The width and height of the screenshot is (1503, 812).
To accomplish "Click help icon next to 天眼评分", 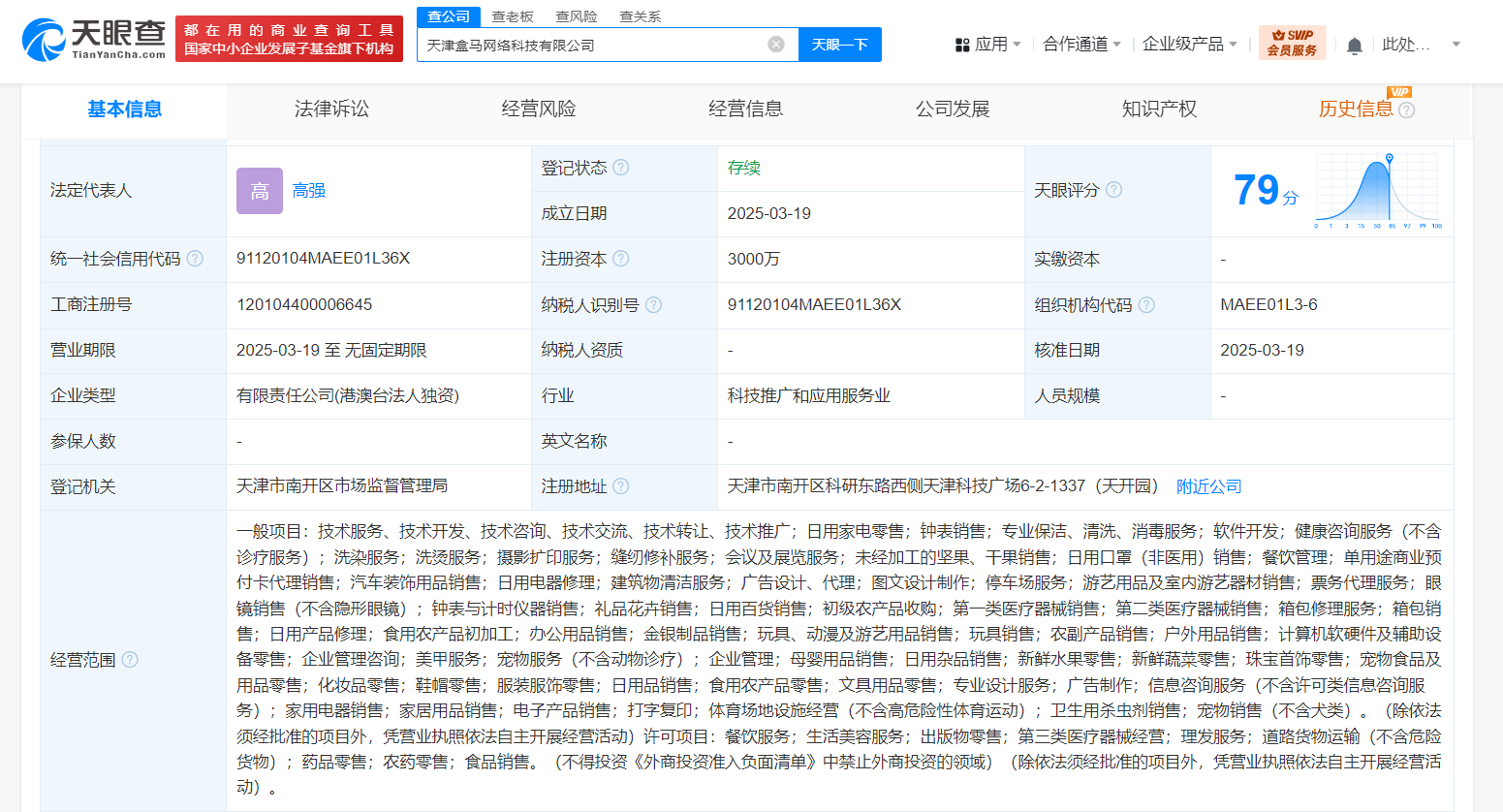I will (x=1114, y=190).
